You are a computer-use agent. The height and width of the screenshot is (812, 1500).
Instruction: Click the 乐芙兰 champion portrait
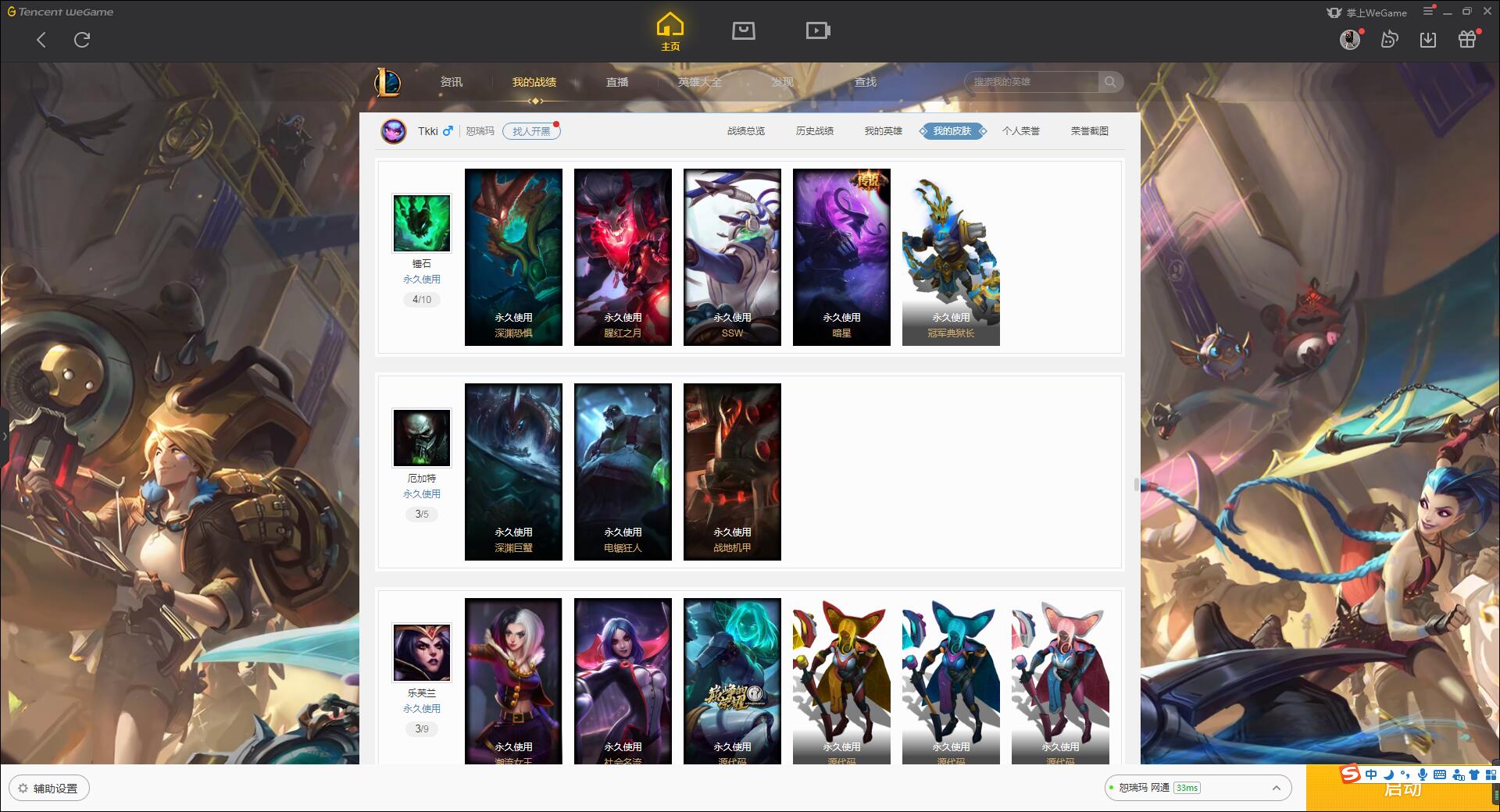point(422,652)
